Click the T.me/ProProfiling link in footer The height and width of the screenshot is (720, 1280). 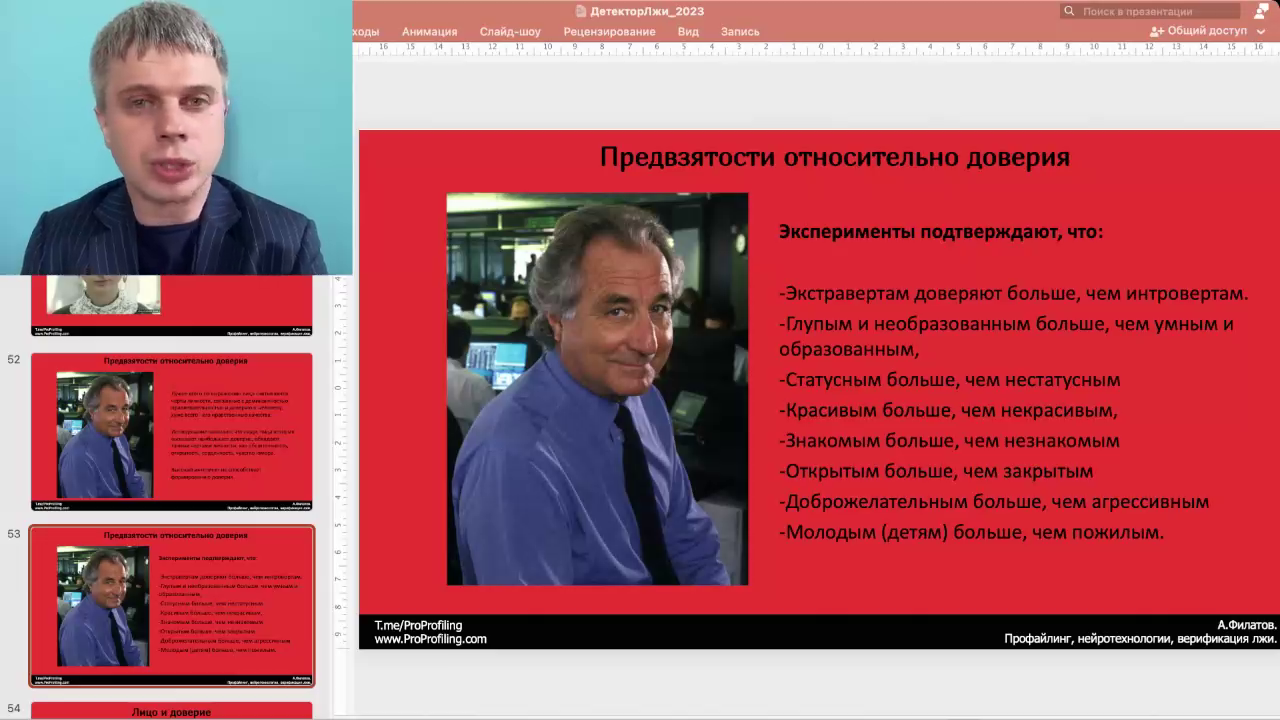point(418,625)
